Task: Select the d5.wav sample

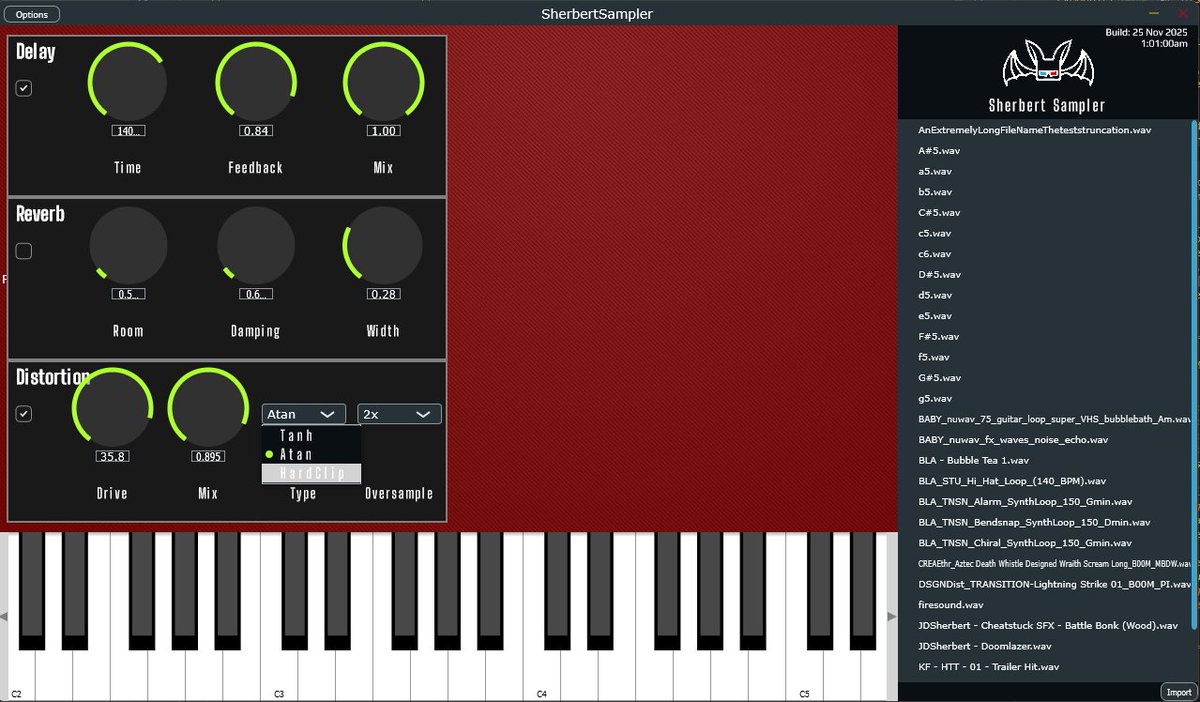Action: click(1045, 295)
